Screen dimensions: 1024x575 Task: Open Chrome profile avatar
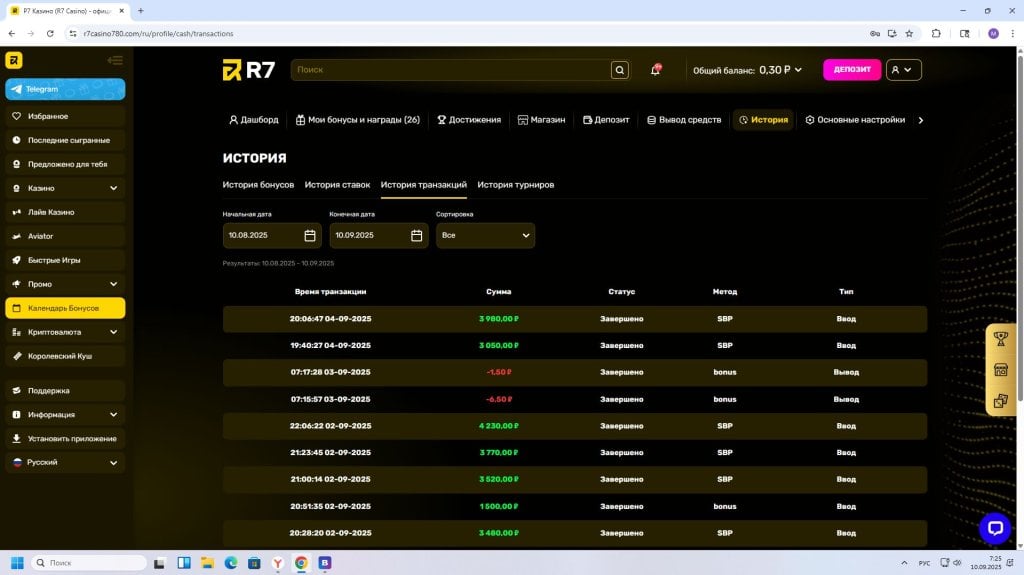993,33
